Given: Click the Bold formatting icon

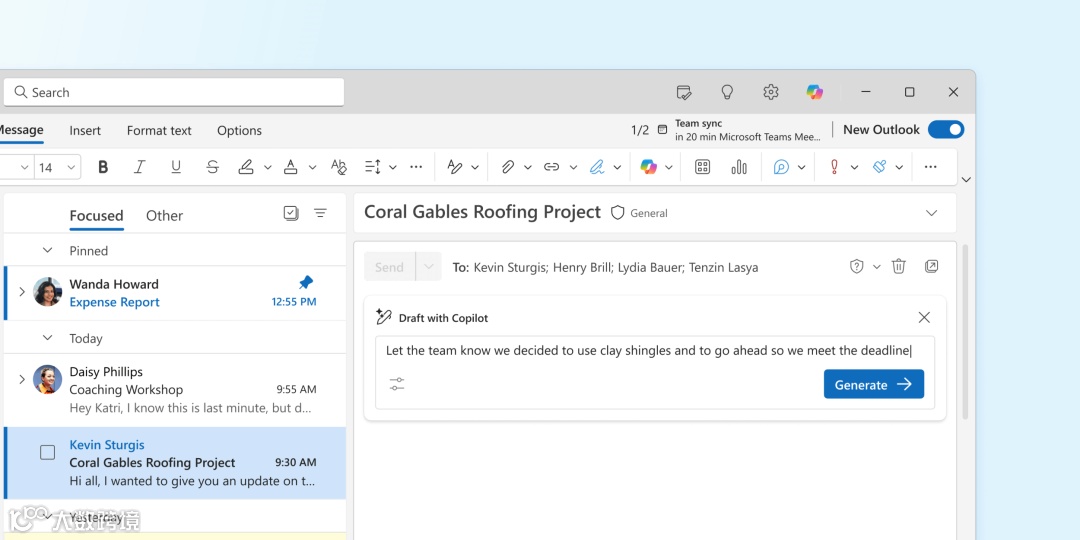Looking at the screenshot, I should click(x=103, y=167).
